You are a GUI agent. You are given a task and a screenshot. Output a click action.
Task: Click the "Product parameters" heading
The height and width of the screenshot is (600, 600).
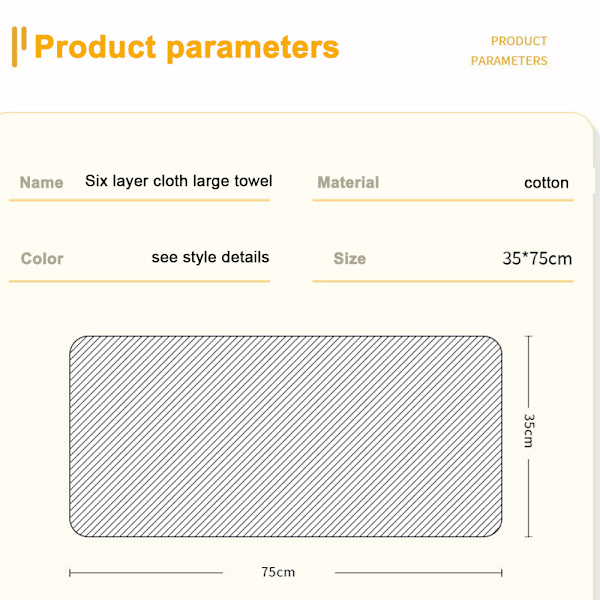(x=187, y=47)
